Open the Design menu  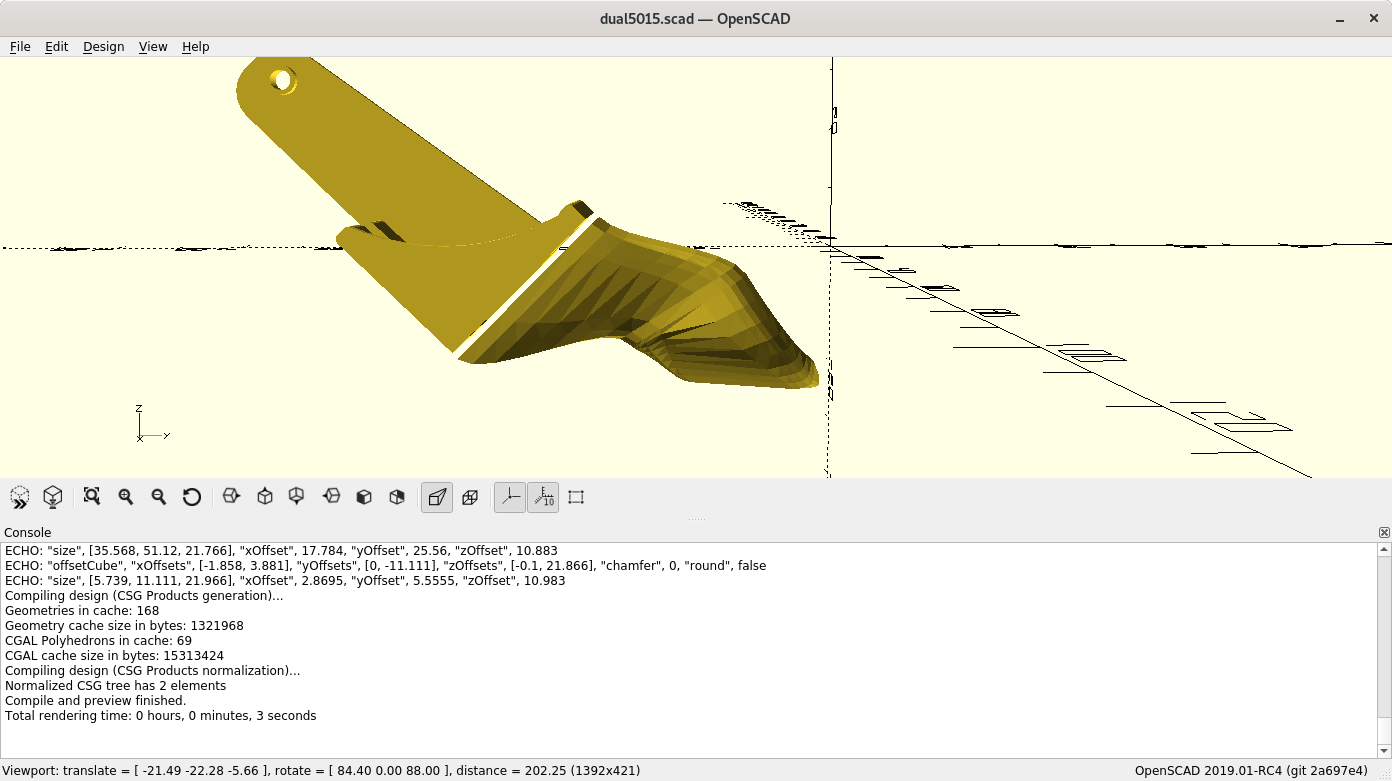pos(103,47)
